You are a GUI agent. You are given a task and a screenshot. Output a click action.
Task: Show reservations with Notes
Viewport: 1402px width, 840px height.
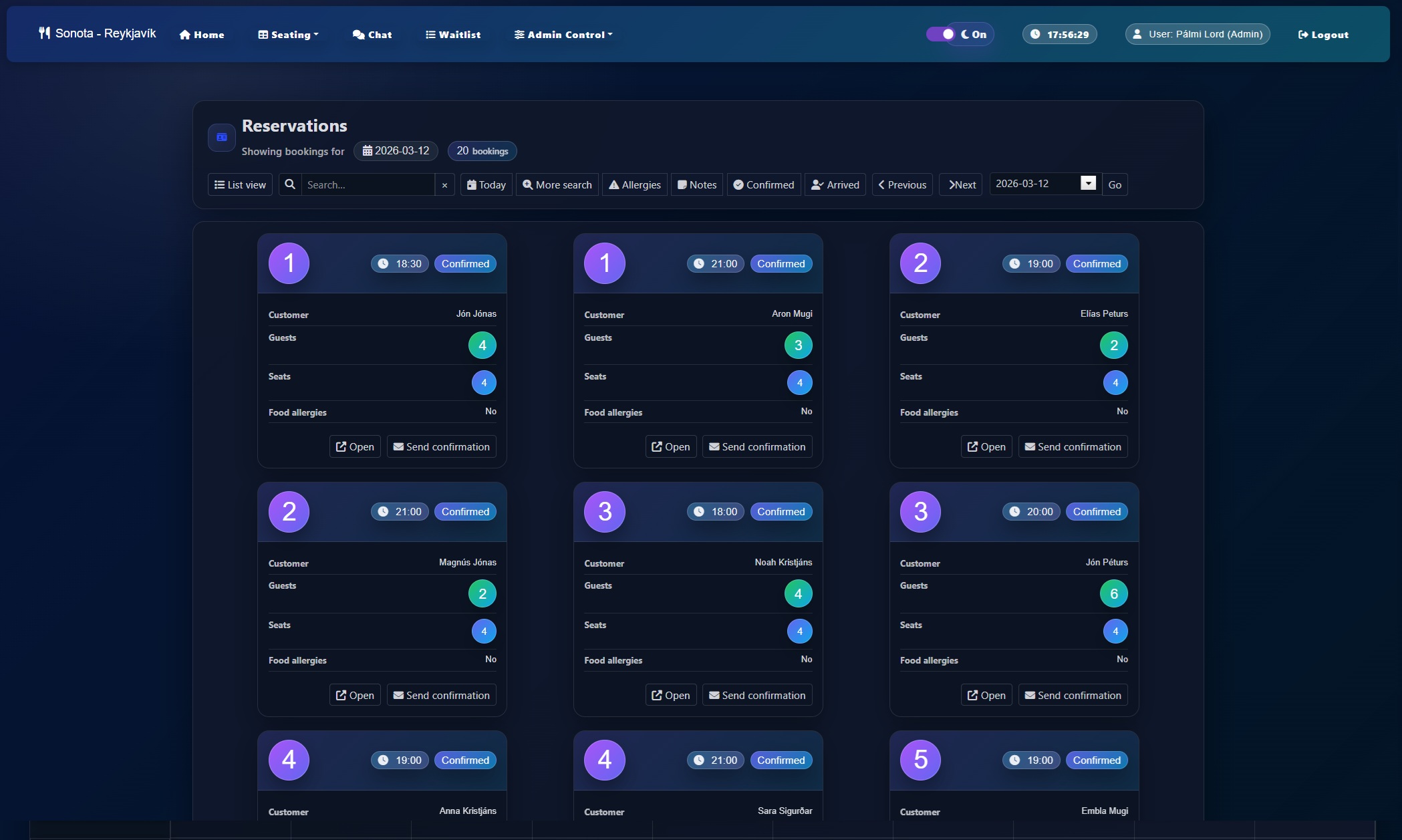pos(696,185)
